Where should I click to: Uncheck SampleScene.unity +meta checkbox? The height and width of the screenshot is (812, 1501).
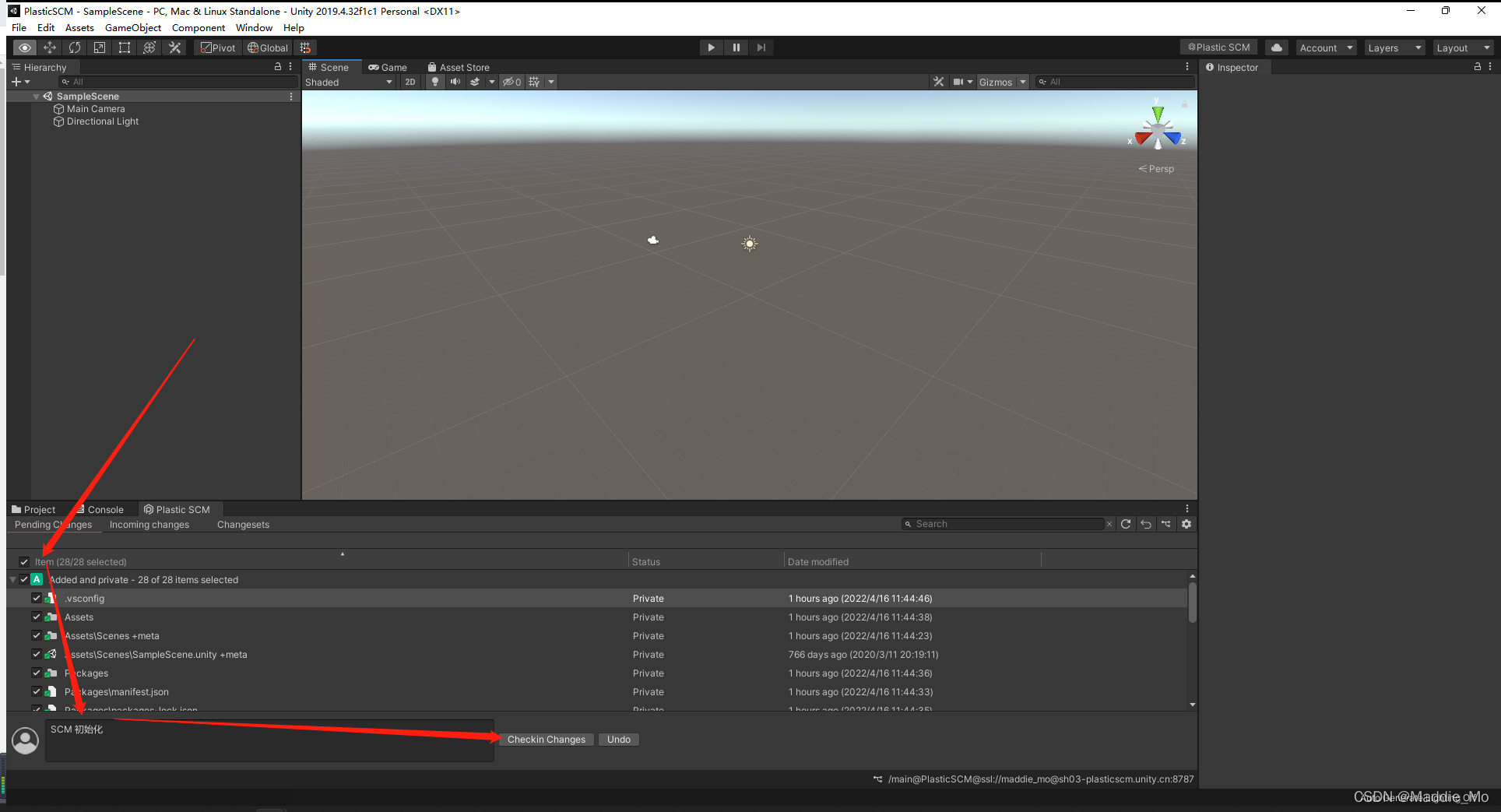[37, 655]
